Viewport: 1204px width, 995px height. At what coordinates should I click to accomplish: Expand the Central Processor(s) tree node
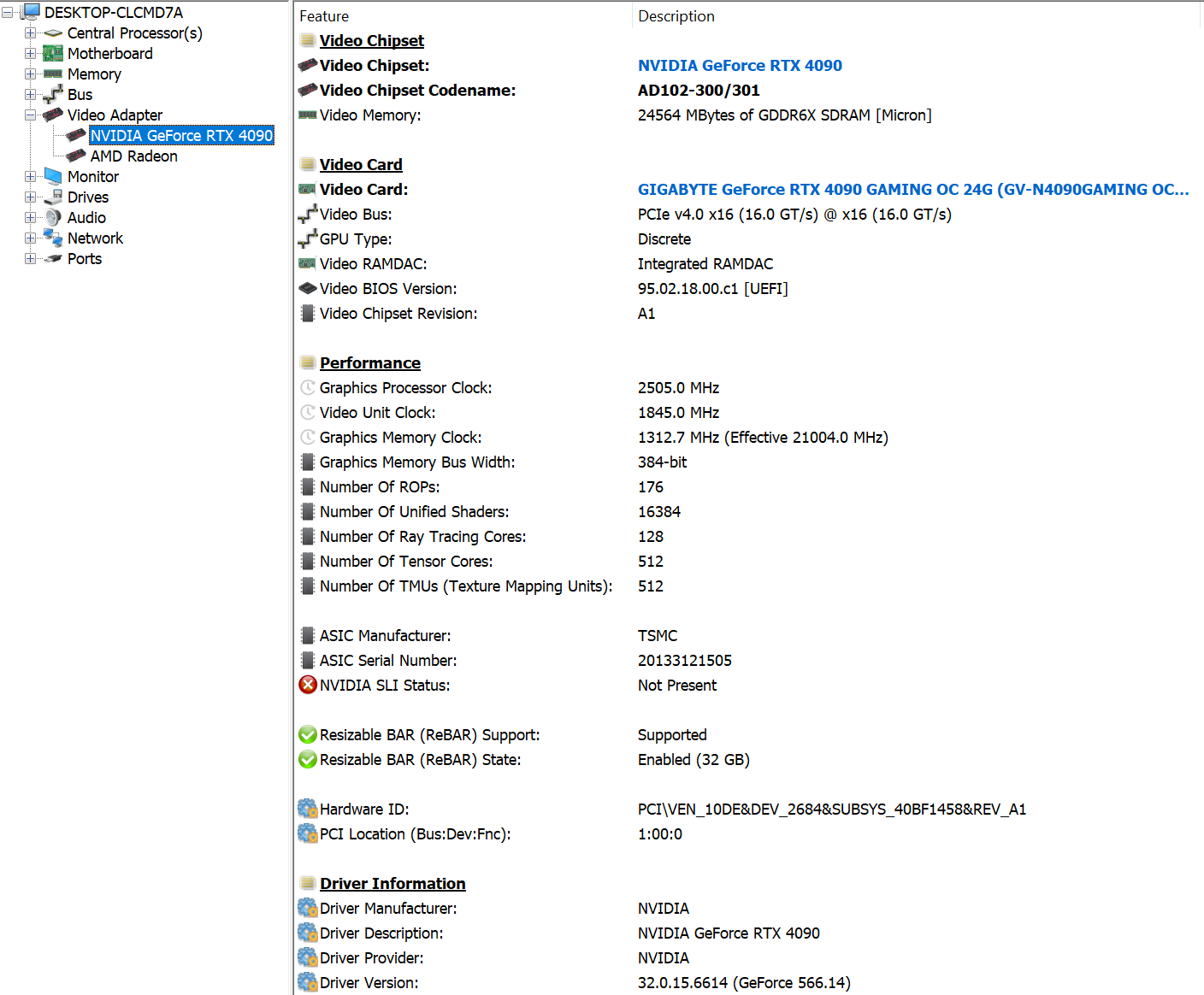(x=30, y=33)
